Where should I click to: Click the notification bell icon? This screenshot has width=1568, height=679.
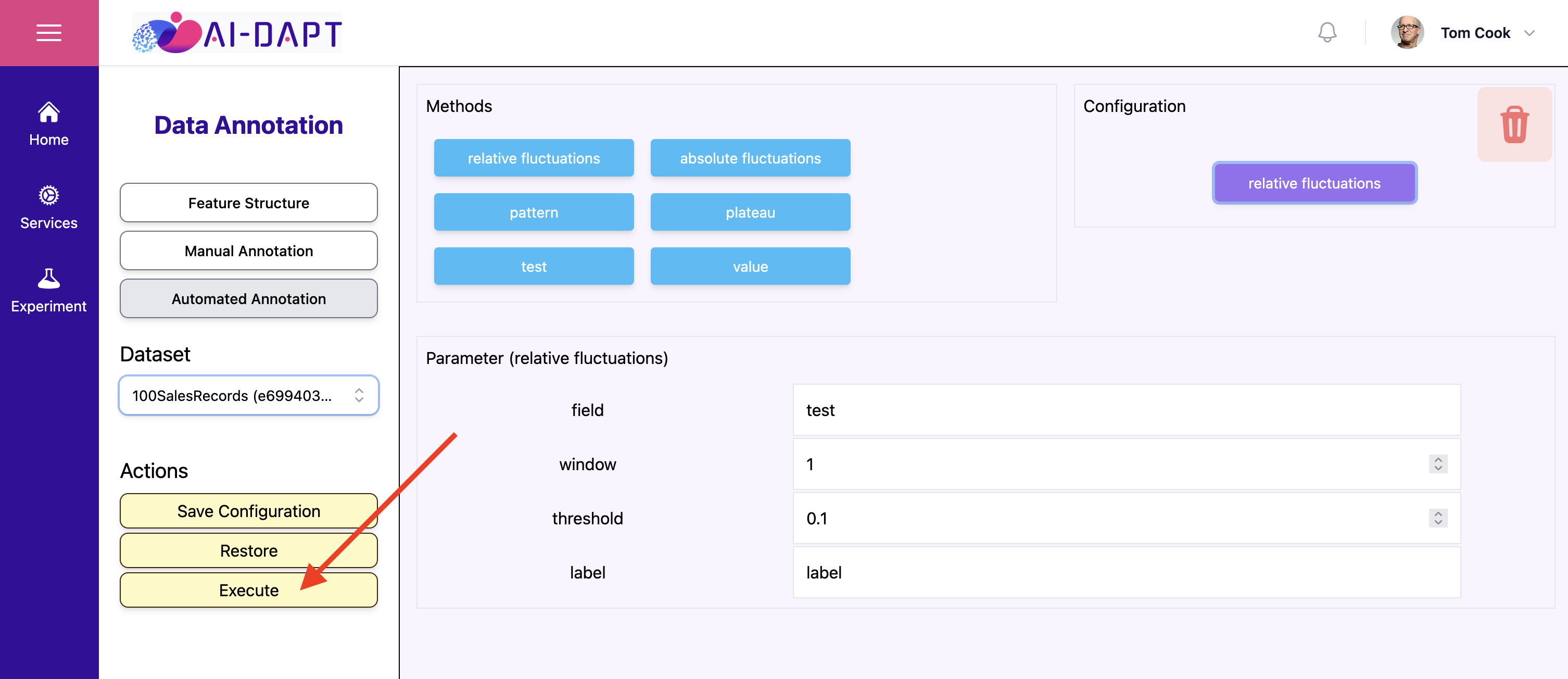coord(1327,33)
